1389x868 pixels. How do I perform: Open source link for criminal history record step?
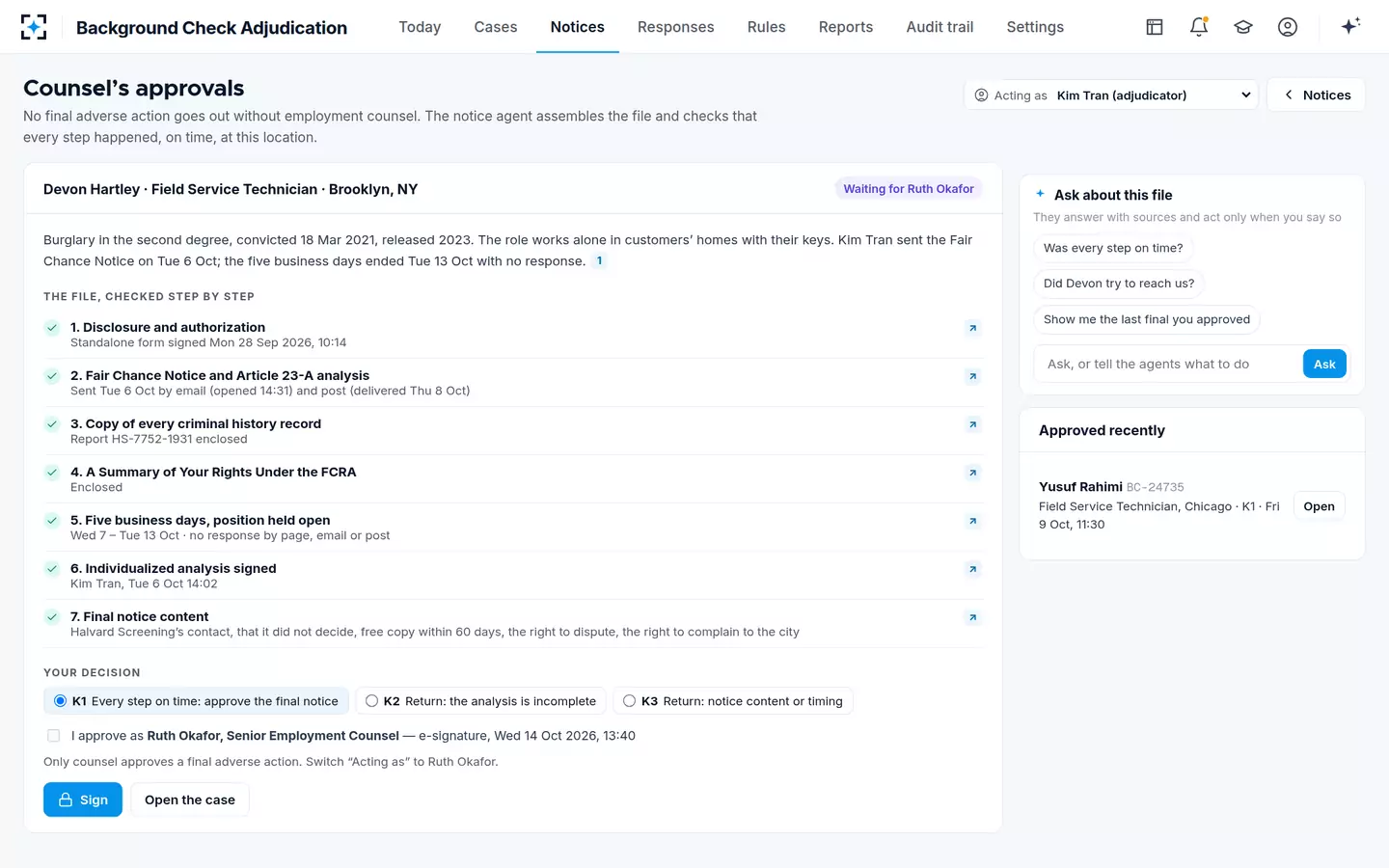pyautogui.click(x=972, y=424)
